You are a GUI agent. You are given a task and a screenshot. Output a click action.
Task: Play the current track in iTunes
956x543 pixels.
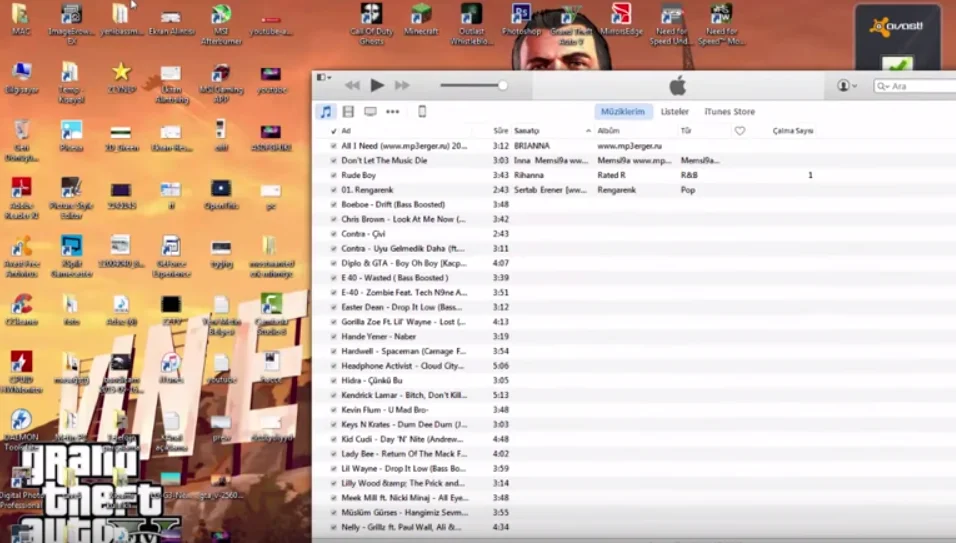377,85
